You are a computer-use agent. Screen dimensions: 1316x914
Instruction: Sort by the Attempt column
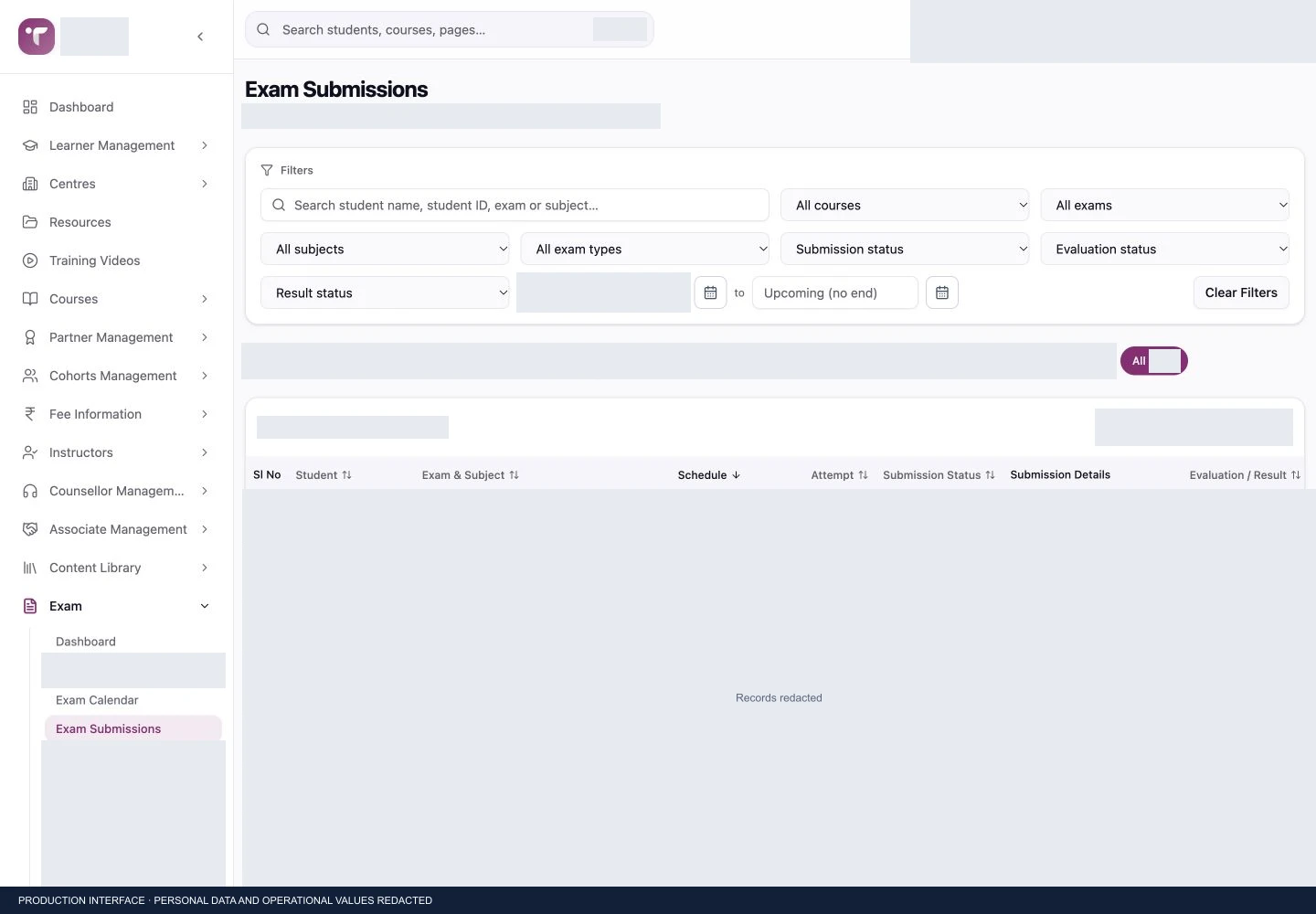[840, 475]
